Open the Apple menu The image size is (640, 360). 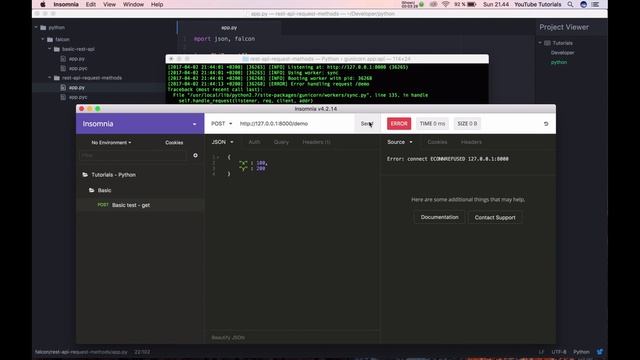(x=43, y=4)
